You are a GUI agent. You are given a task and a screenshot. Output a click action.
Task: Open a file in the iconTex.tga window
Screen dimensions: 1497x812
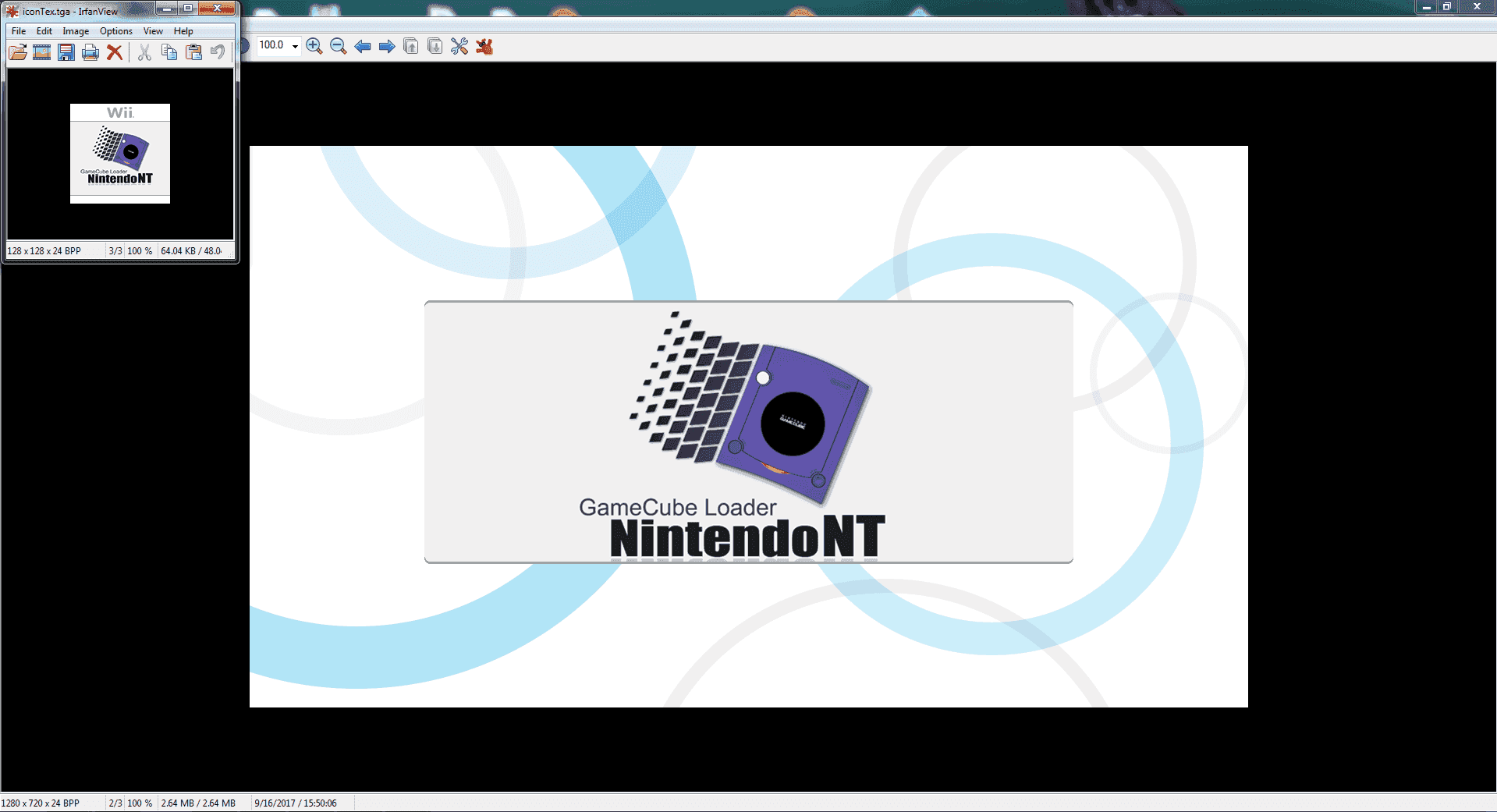click(x=18, y=52)
